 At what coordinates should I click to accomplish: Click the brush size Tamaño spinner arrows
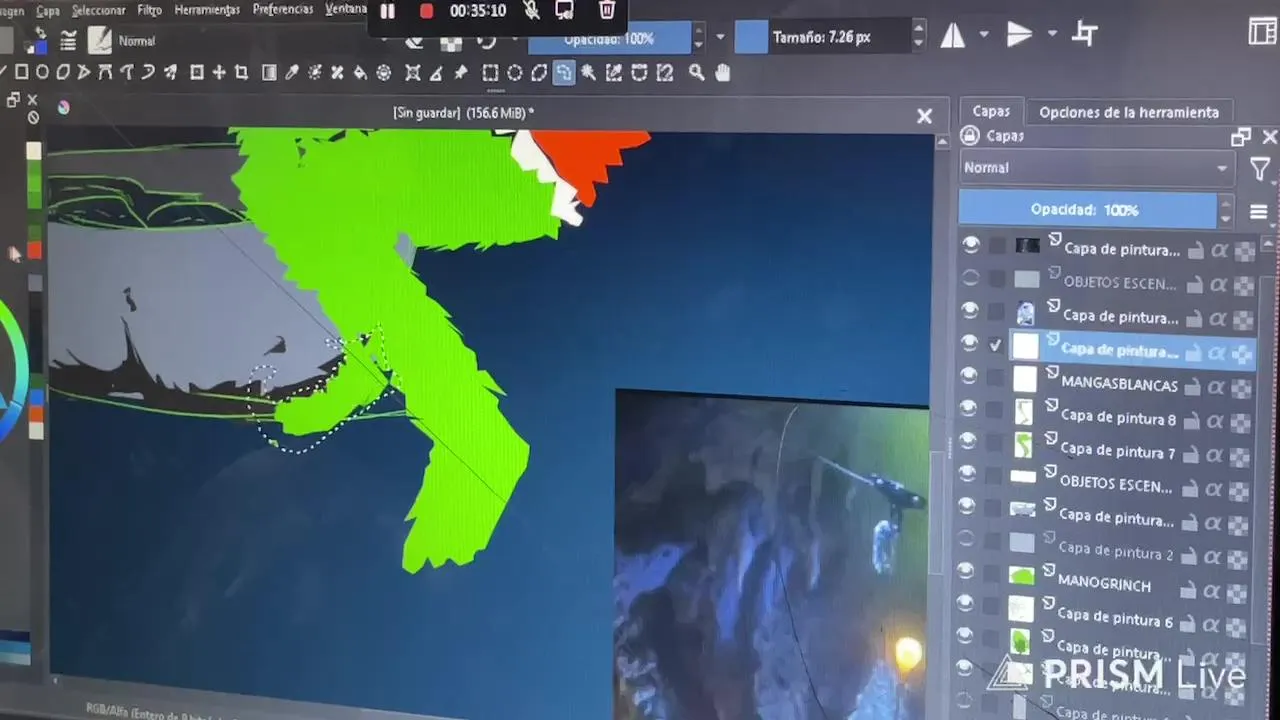pyautogui.click(x=919, y=37)
